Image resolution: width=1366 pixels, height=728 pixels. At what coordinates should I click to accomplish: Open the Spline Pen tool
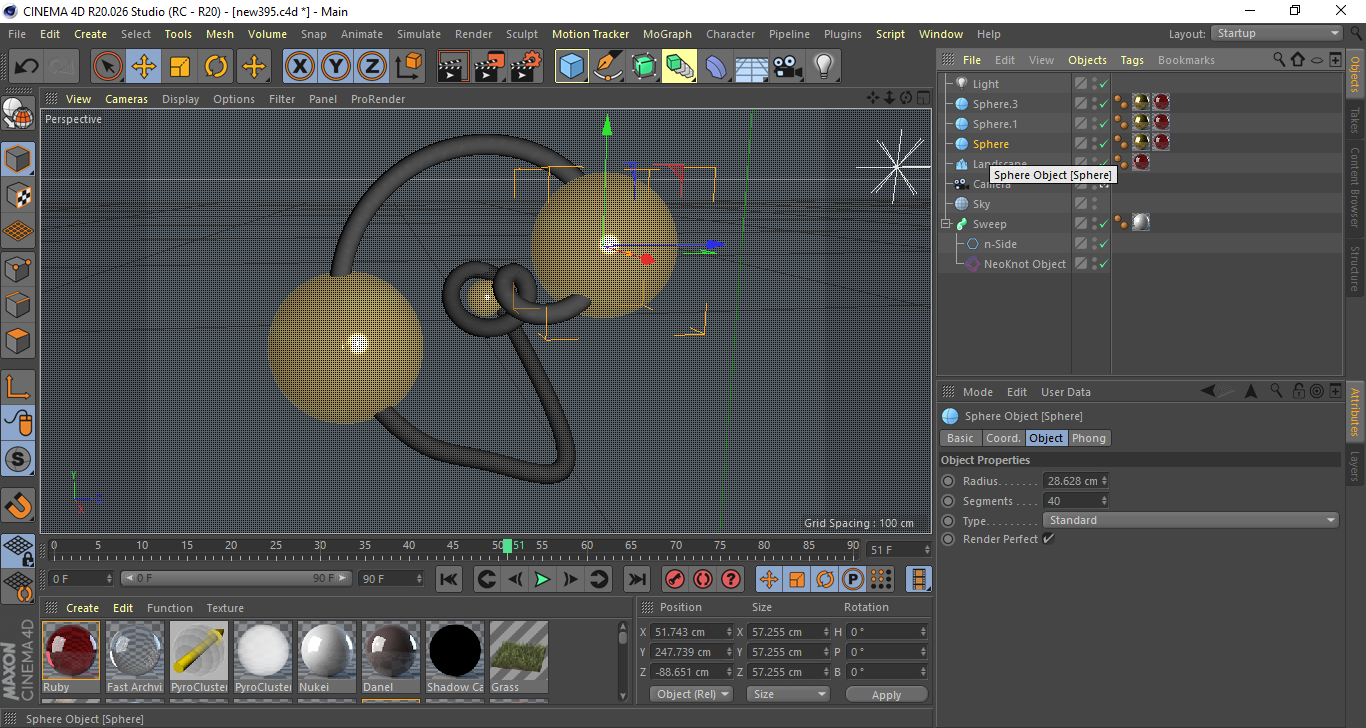point(608,67)
